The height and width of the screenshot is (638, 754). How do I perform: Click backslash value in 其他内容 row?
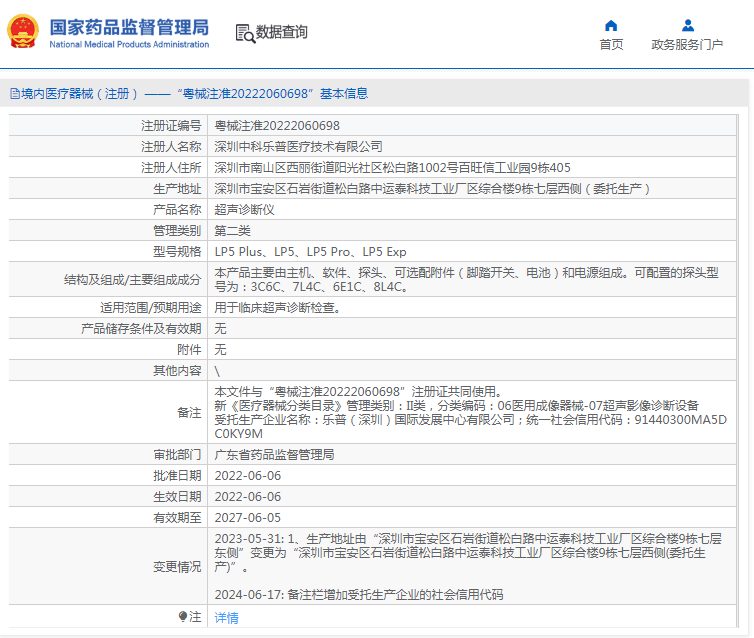click(x=217, y=371)
